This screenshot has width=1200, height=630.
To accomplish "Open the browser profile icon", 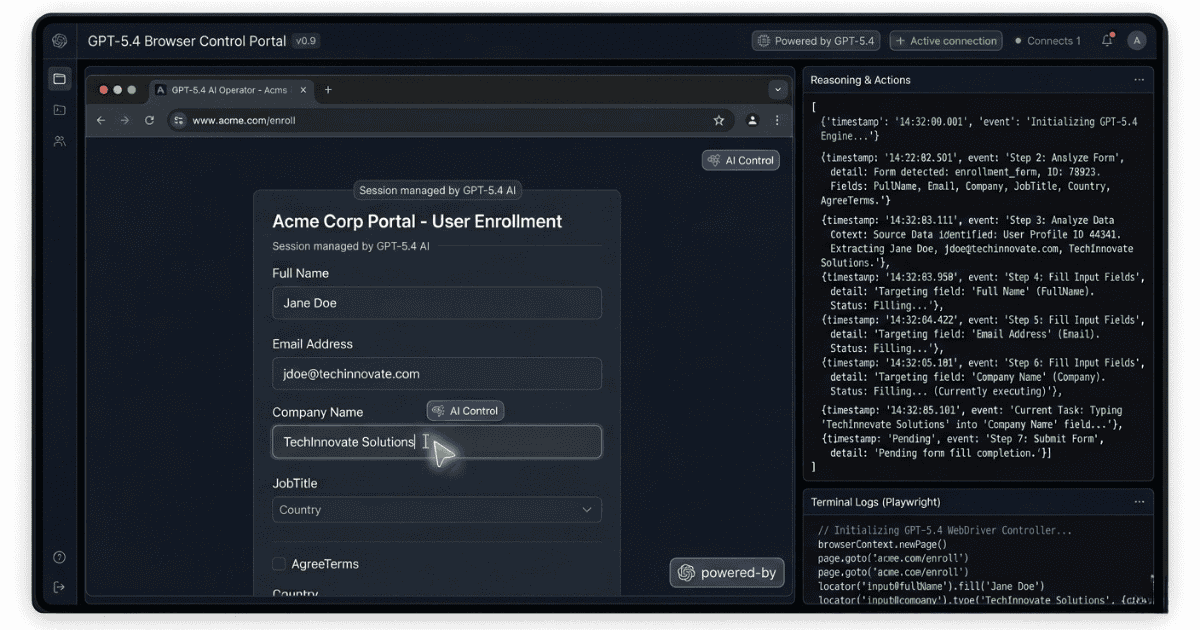I will click(x=752, y=120).
